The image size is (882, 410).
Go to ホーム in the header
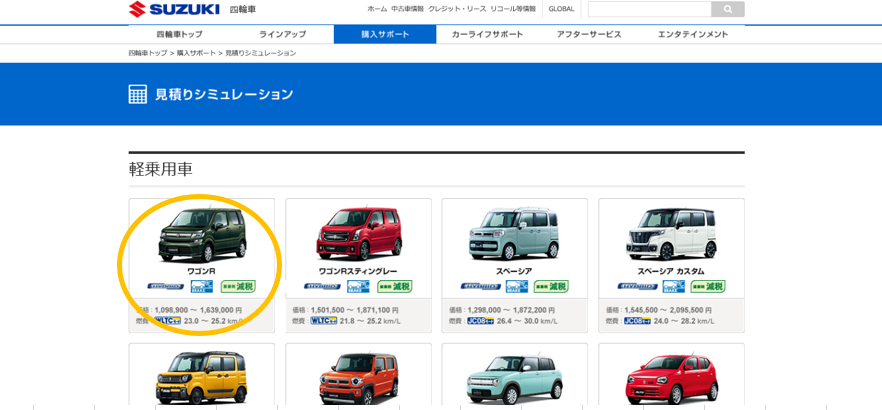pyautogui.click(x=377, y=9)
